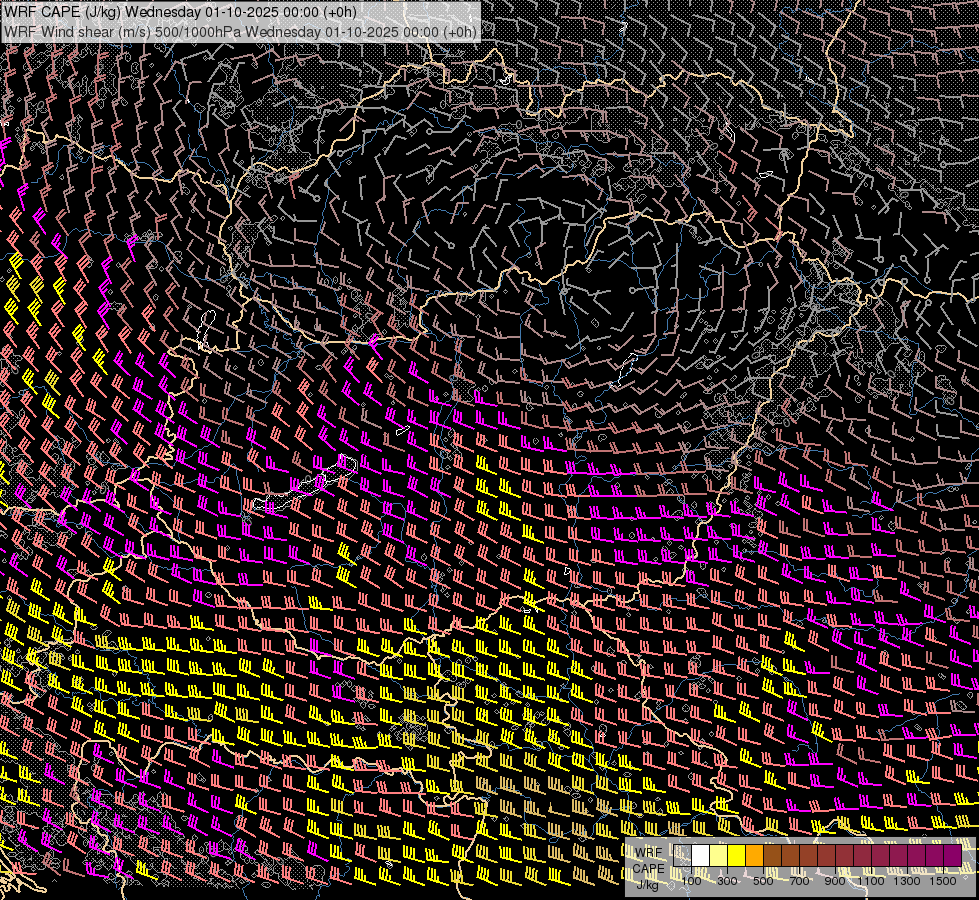
Task: Click the WRF text in the legend
Action: (x=649, y=853)
